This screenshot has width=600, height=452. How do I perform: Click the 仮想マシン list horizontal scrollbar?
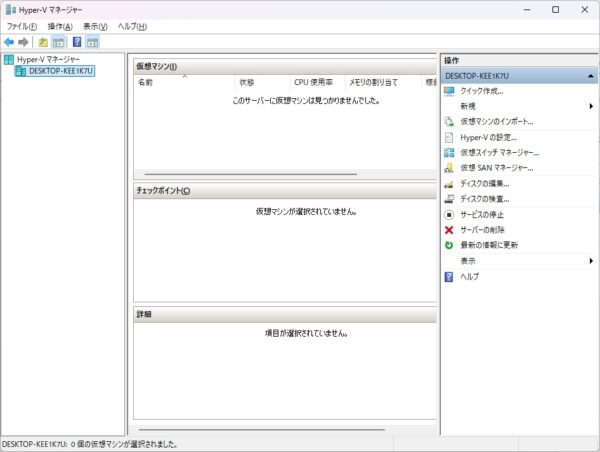pyautogui.click(x=251, y=174)
